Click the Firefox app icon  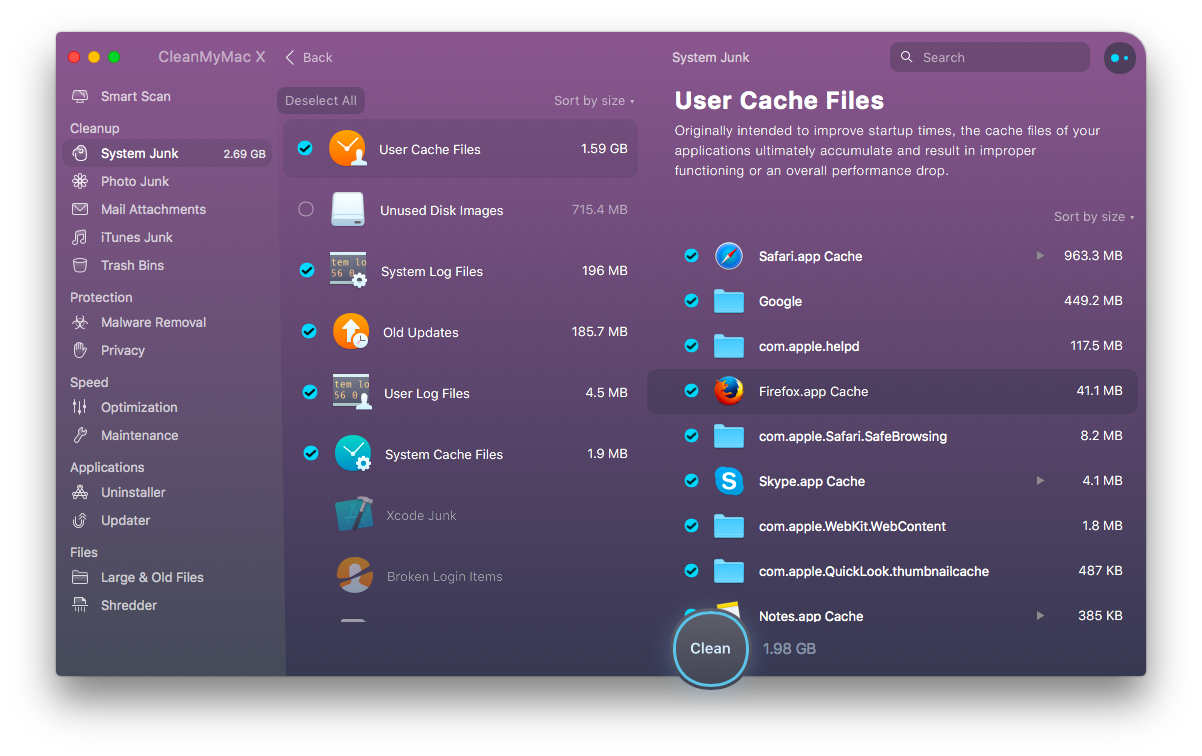pos(729,391)
